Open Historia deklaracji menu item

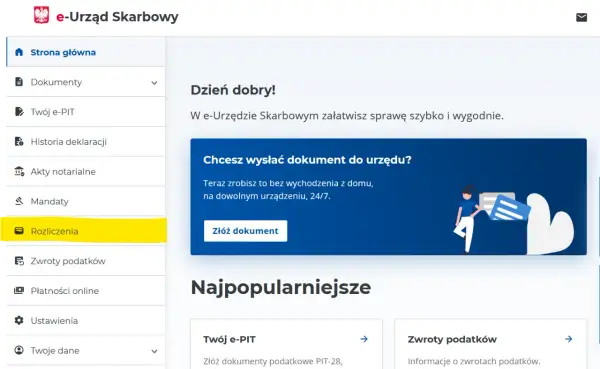(x=86, y=142)
